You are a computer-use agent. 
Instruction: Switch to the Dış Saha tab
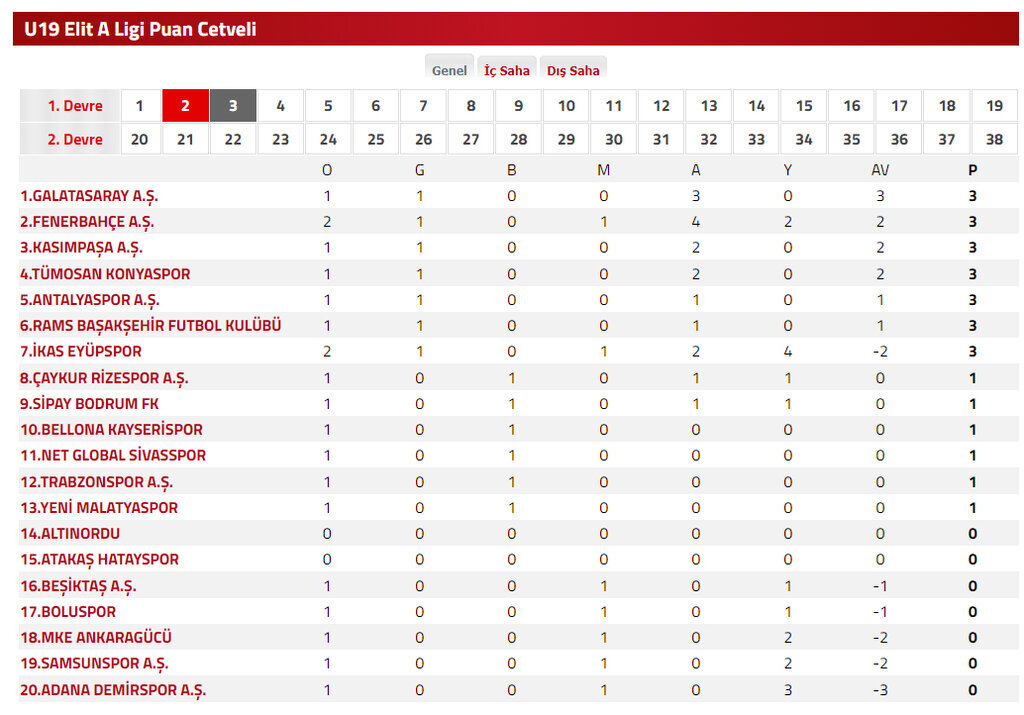573,70
